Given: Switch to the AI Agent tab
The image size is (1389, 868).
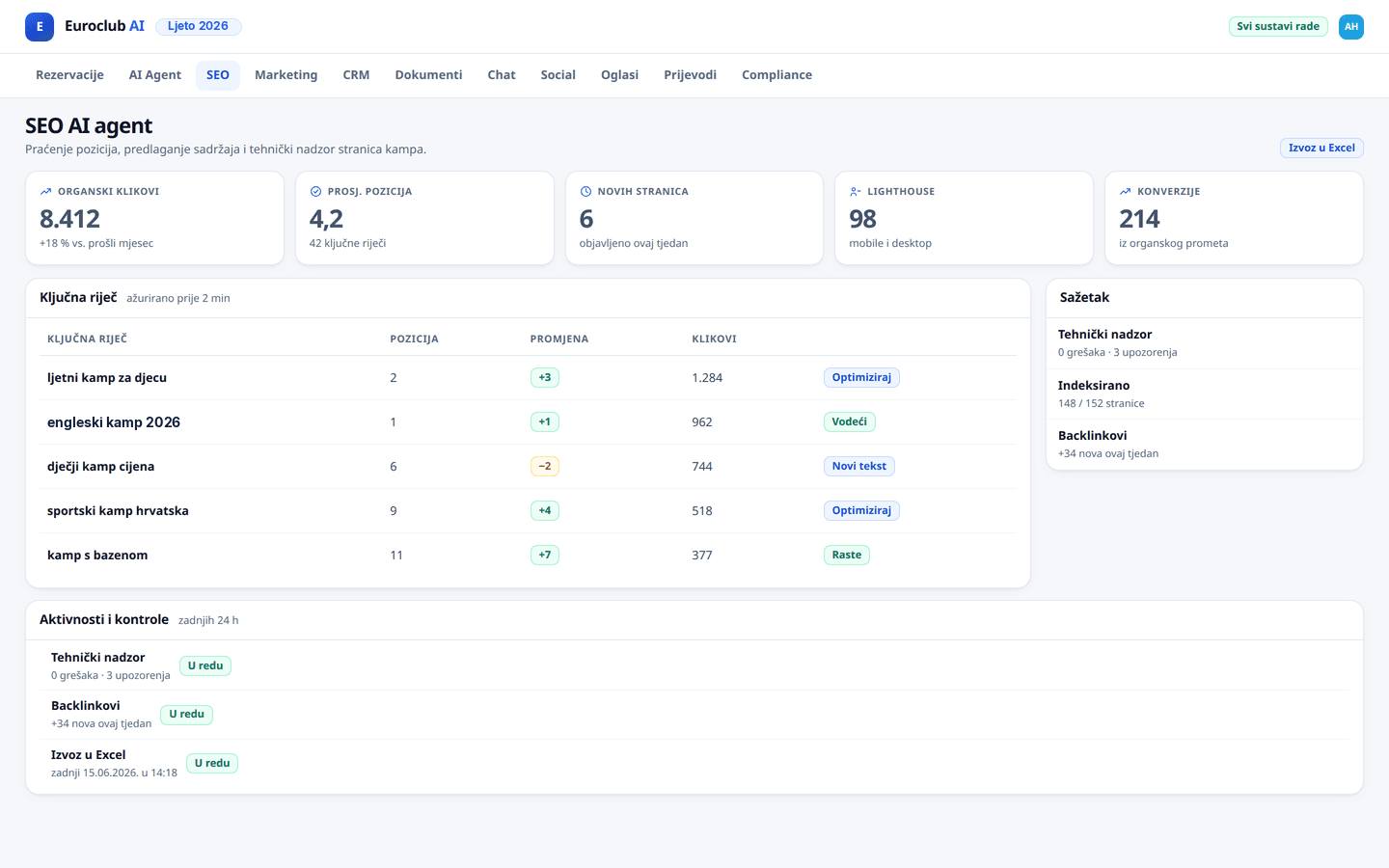Looking at the screenshot, I should (x=155, y=75).
